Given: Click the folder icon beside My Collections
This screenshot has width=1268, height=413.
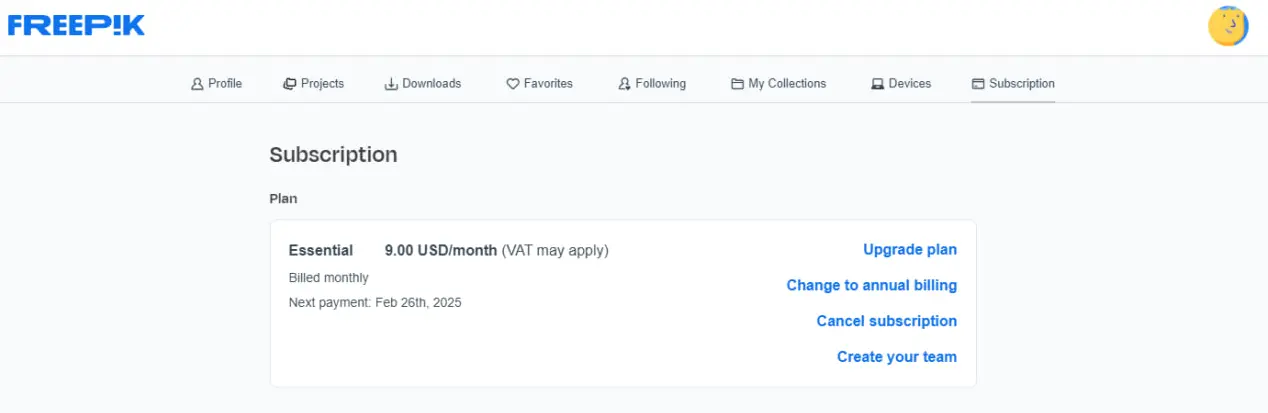Looking at the screenshot, I should [x=738, y=84].
